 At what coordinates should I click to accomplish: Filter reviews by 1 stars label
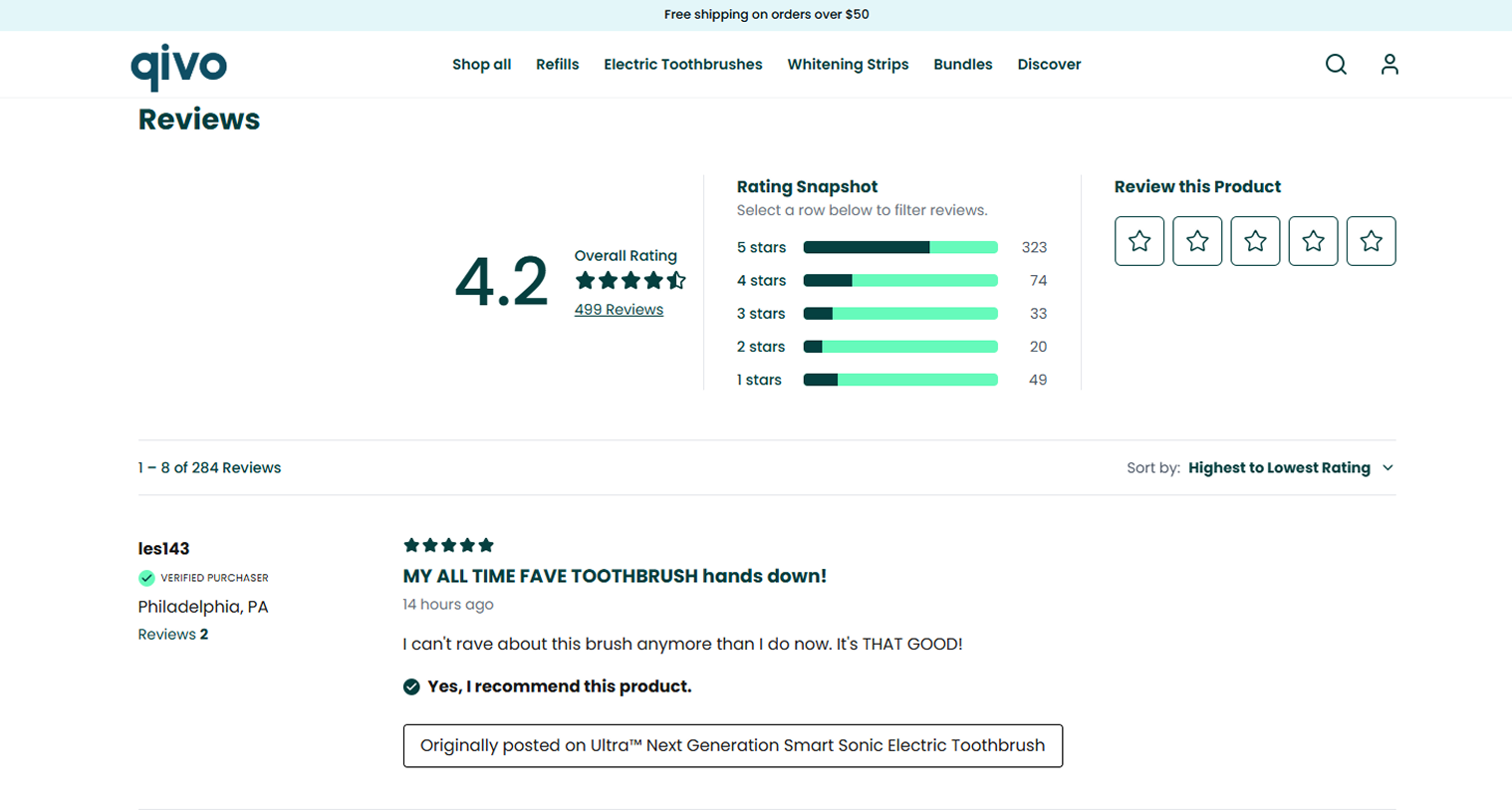pos(759,380)
